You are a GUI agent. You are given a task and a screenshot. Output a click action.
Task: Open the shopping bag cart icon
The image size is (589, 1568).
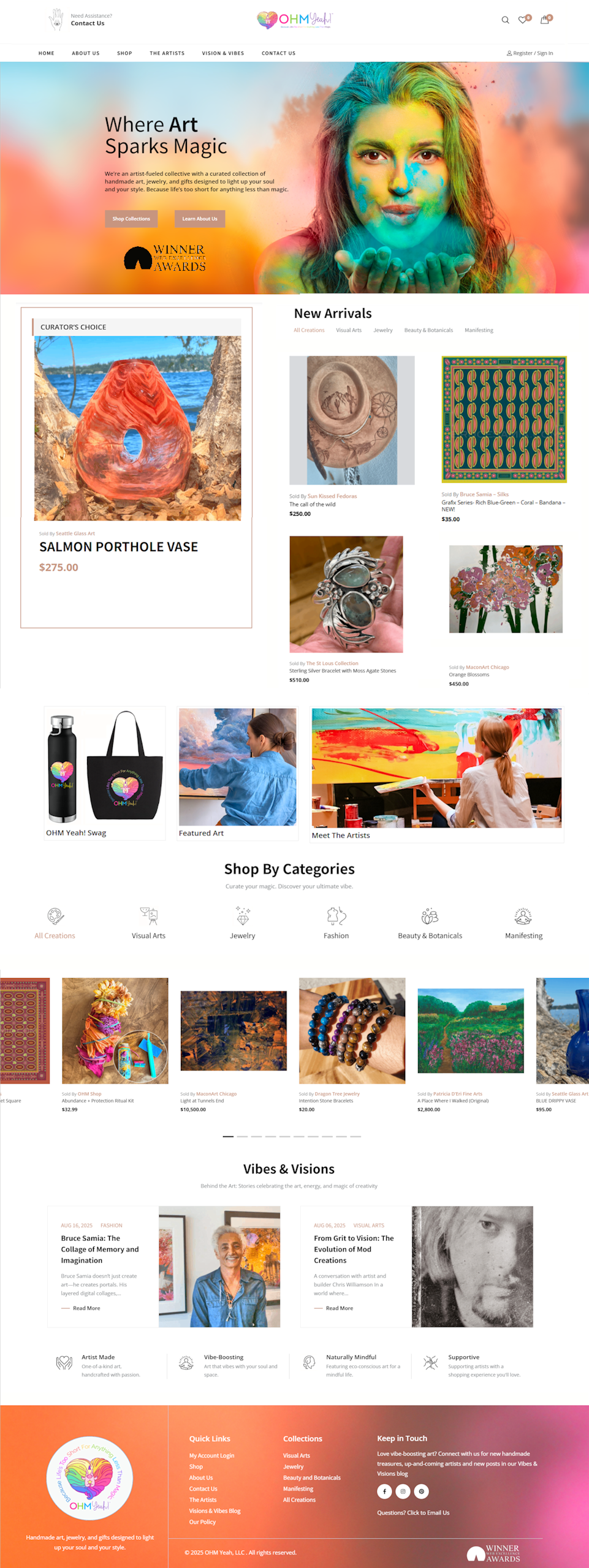[544, 20]
